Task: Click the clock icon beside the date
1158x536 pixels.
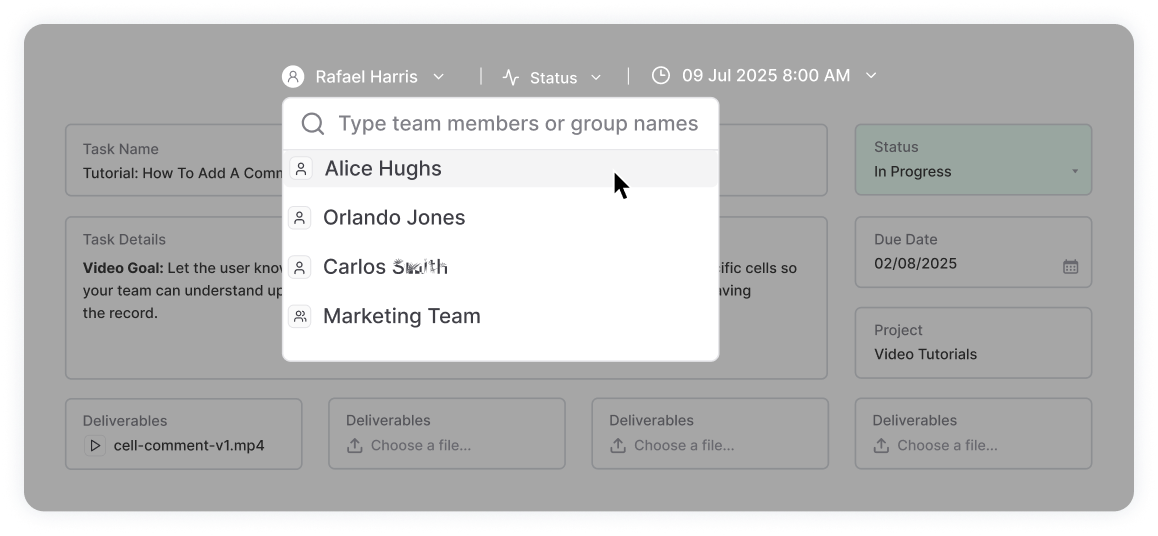Action: click(x=661, y=75)
